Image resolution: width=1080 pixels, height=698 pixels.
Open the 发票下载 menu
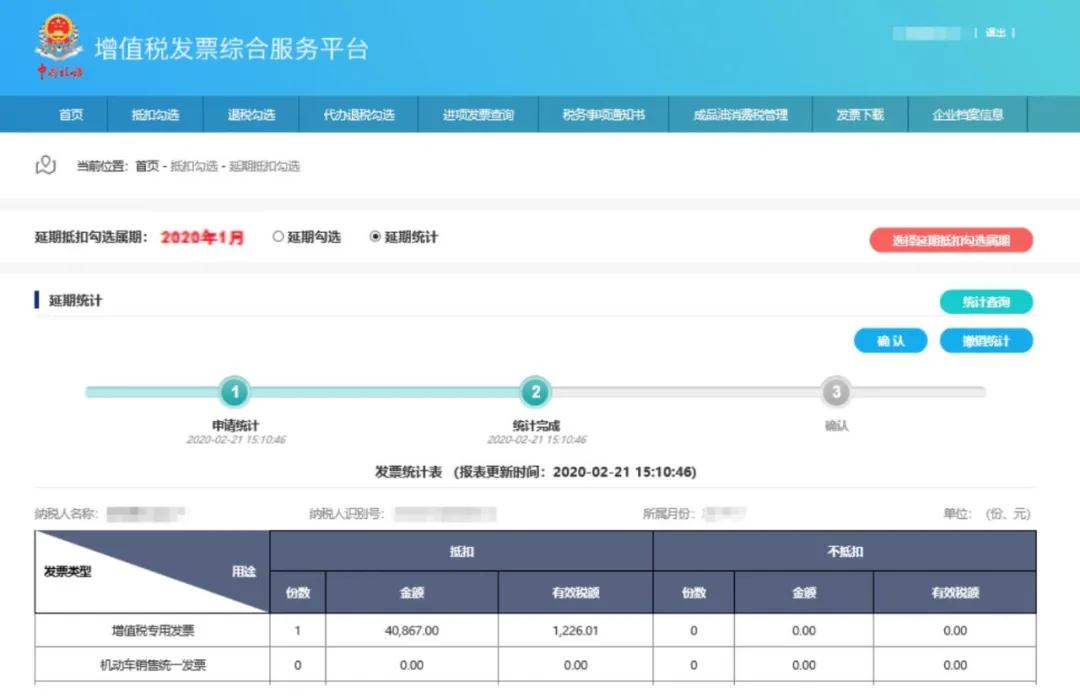pos(860,114)
